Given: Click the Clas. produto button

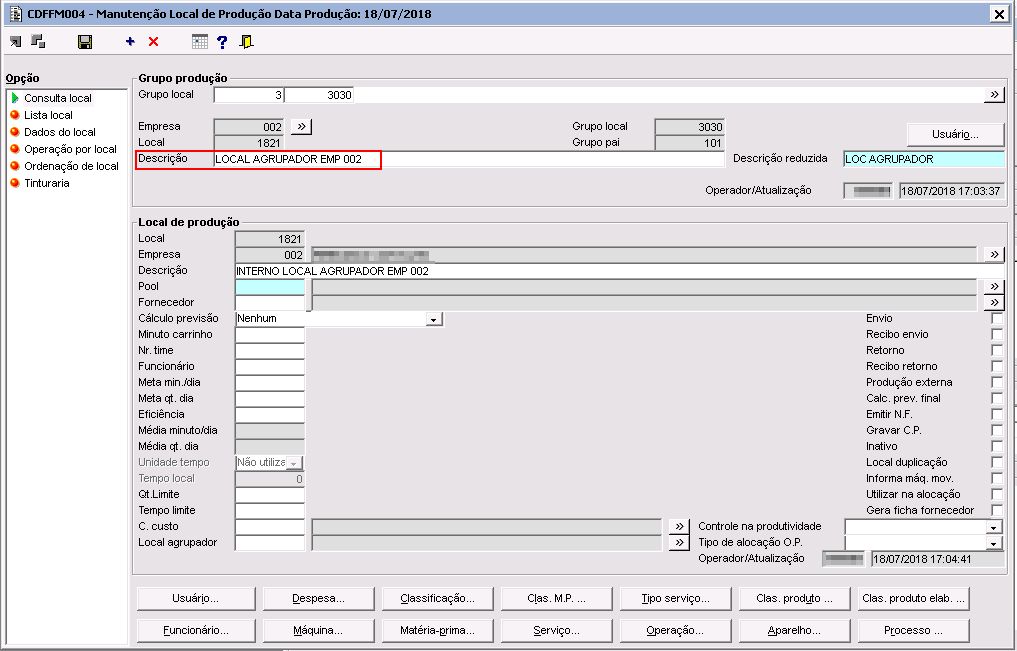Looking at the screenshot, I should 794,598.
